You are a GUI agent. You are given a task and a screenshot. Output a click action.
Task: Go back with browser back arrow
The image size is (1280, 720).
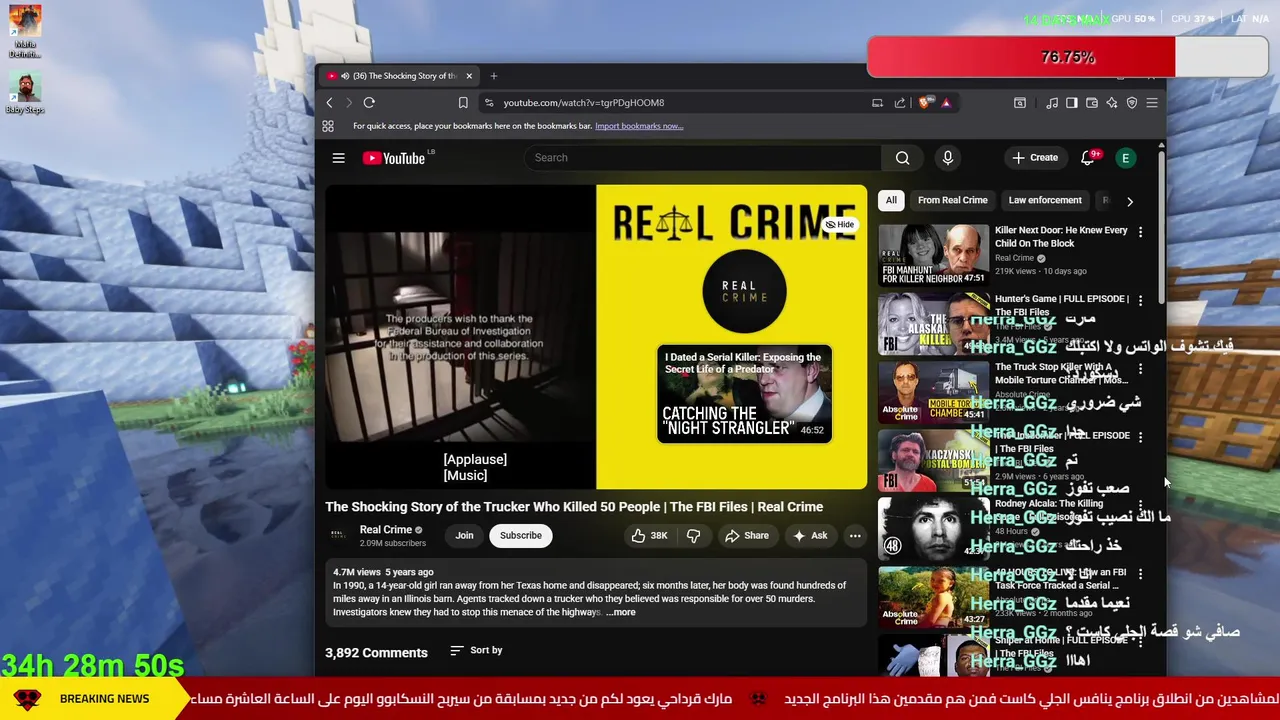point(329,103)
